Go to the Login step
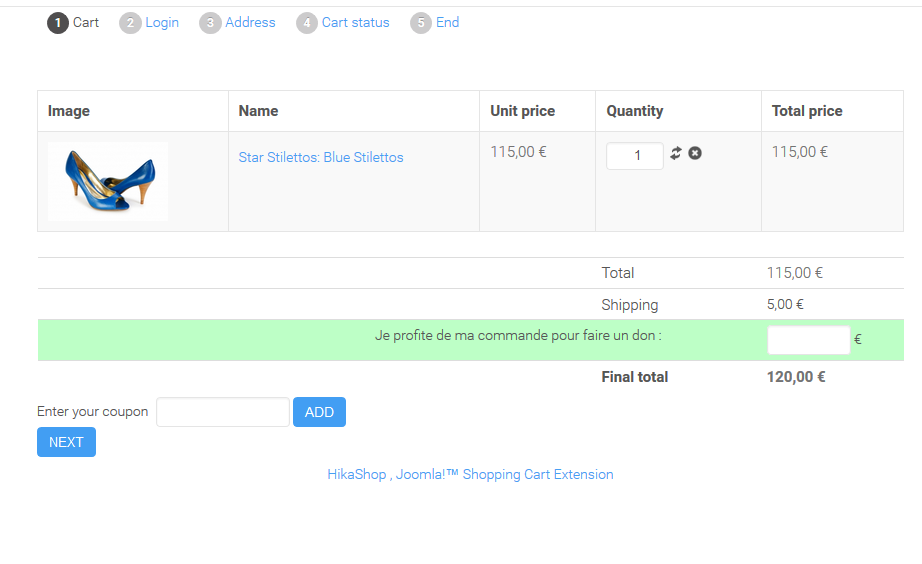 [x=162, y=22]
